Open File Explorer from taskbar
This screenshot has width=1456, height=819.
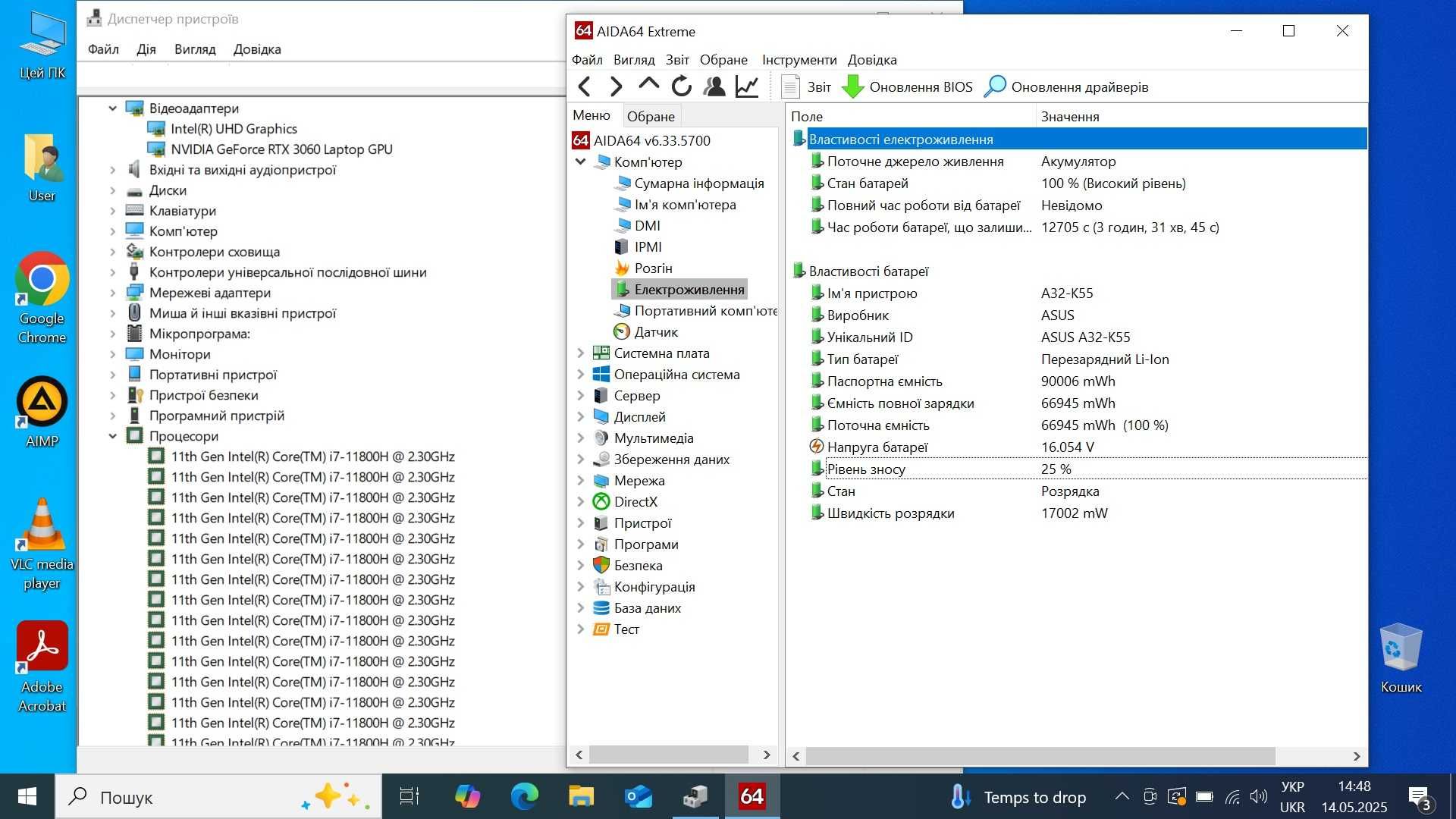[581, 796]
